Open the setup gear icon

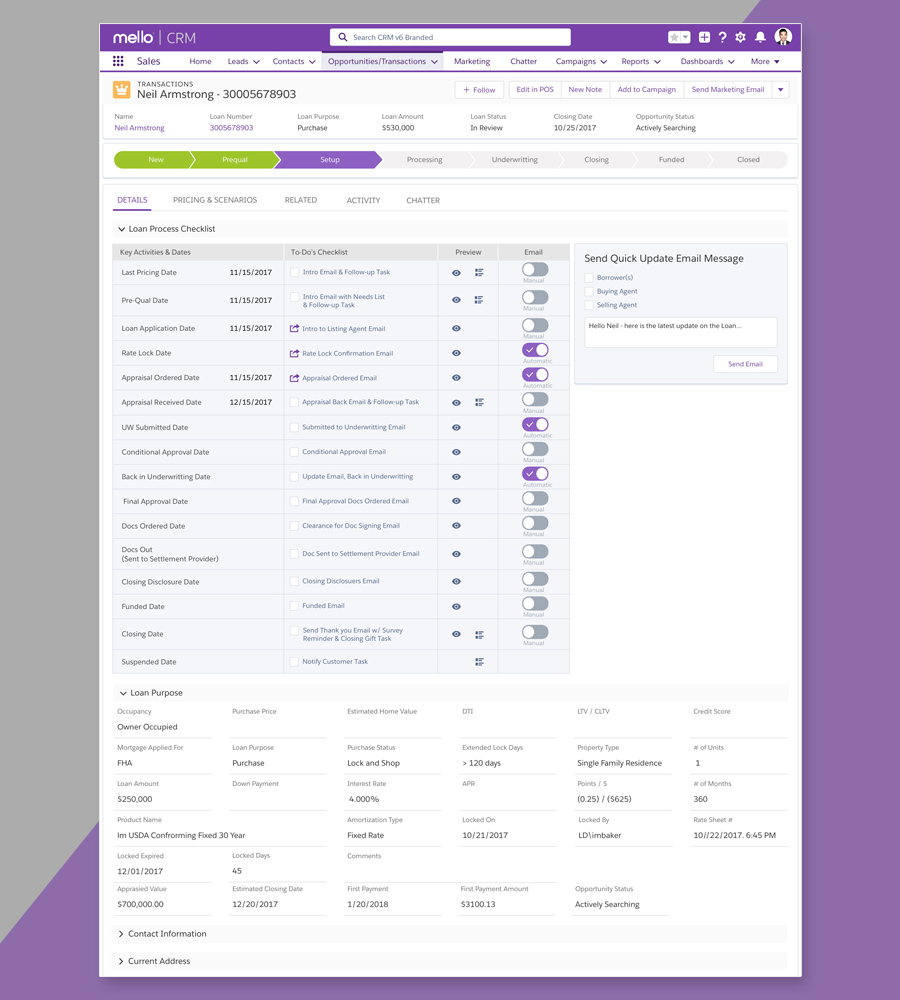[x=740, y=37]
